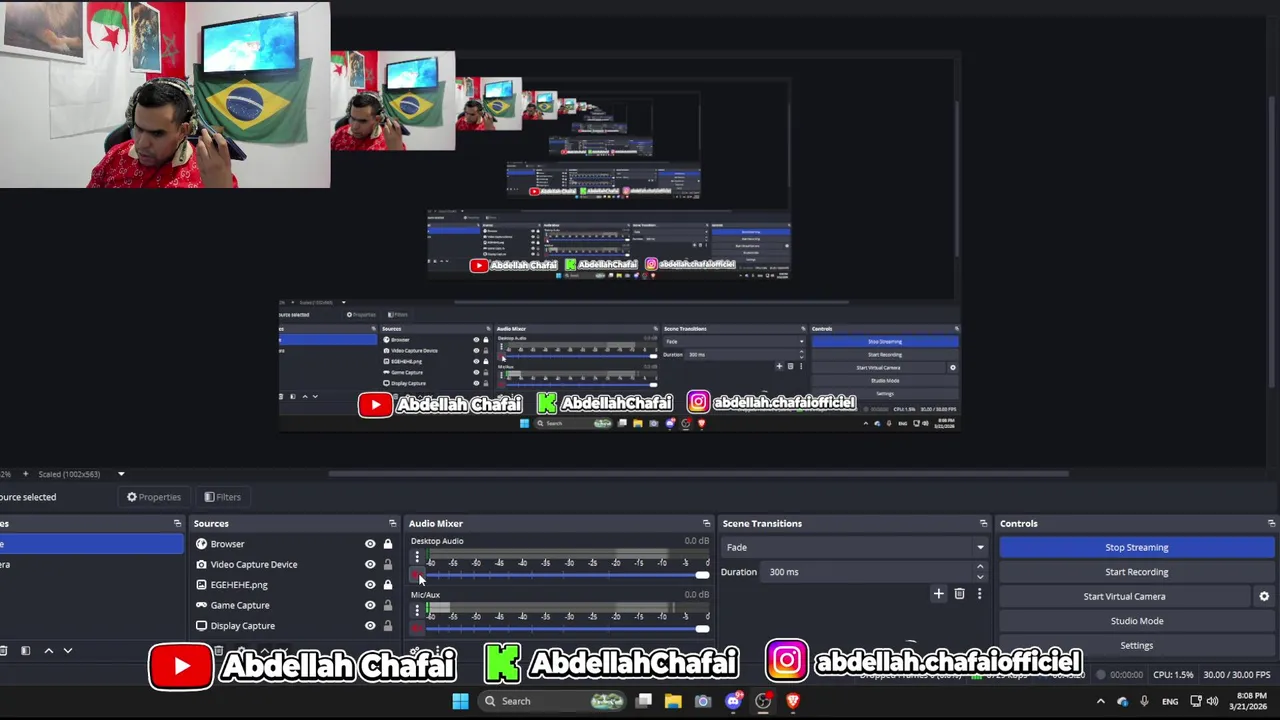
Task: Click the taskbar Search box
Action: (x=553, y=701)
